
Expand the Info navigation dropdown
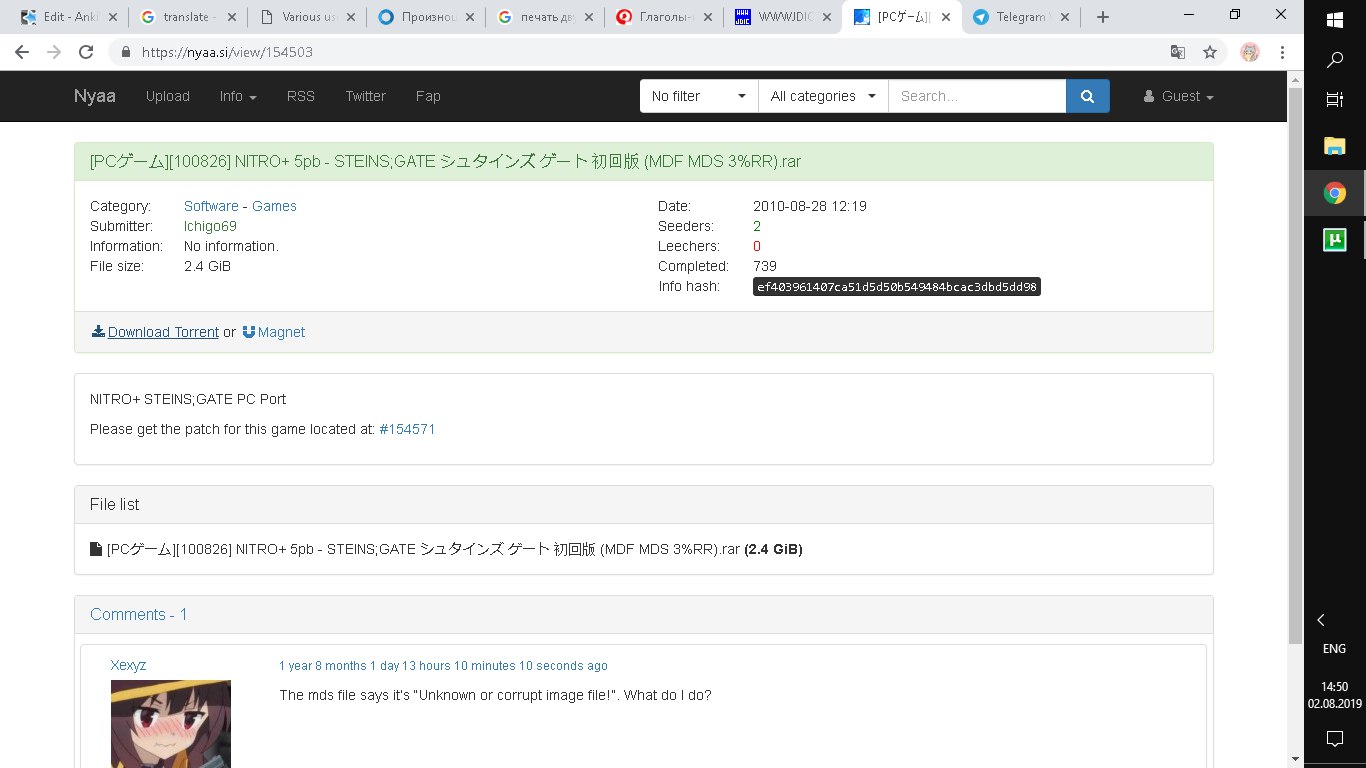point(238,96)
